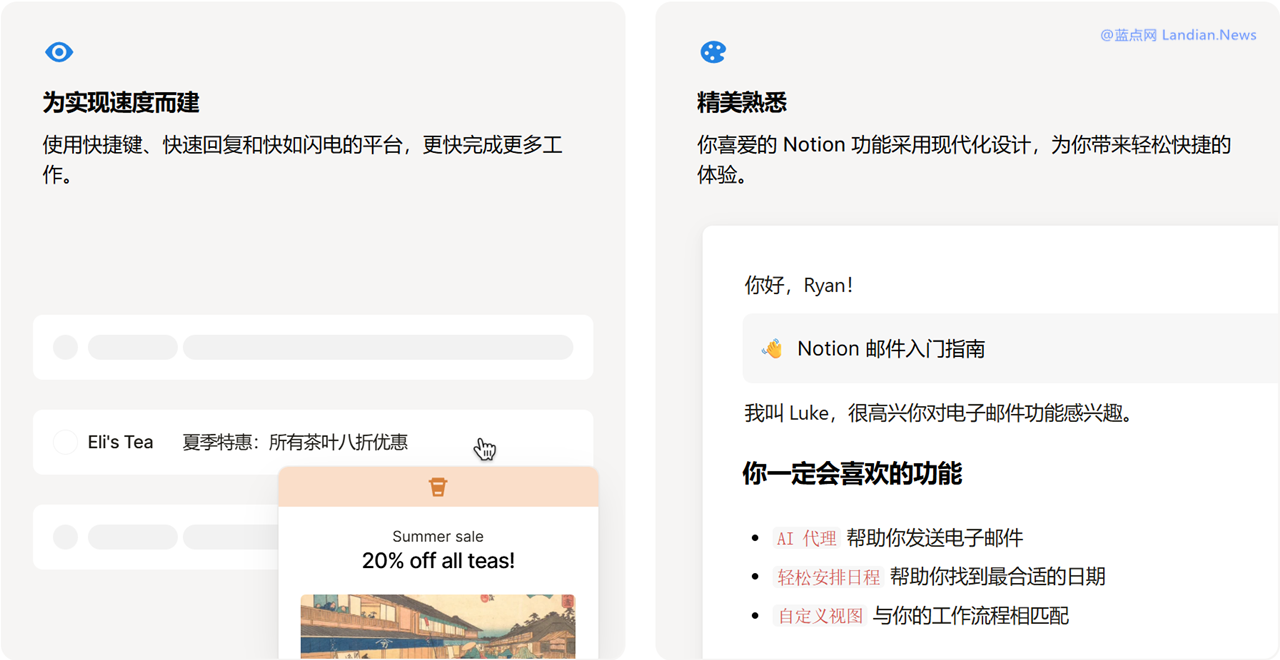Click the 自定义视图 tag

820,616
